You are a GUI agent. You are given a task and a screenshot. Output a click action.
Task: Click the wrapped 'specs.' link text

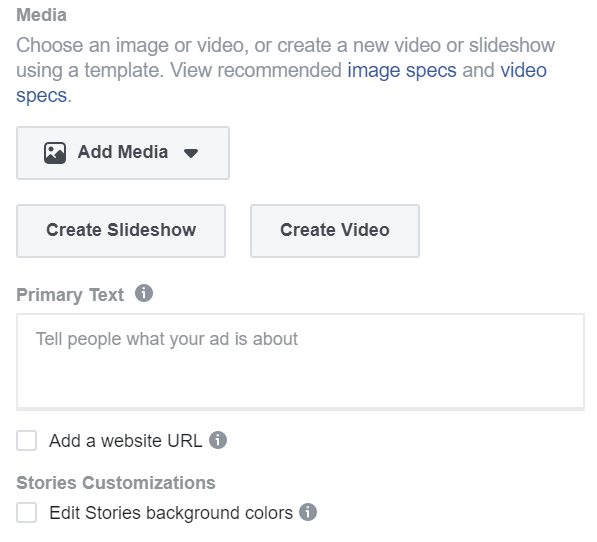[44, 96]
